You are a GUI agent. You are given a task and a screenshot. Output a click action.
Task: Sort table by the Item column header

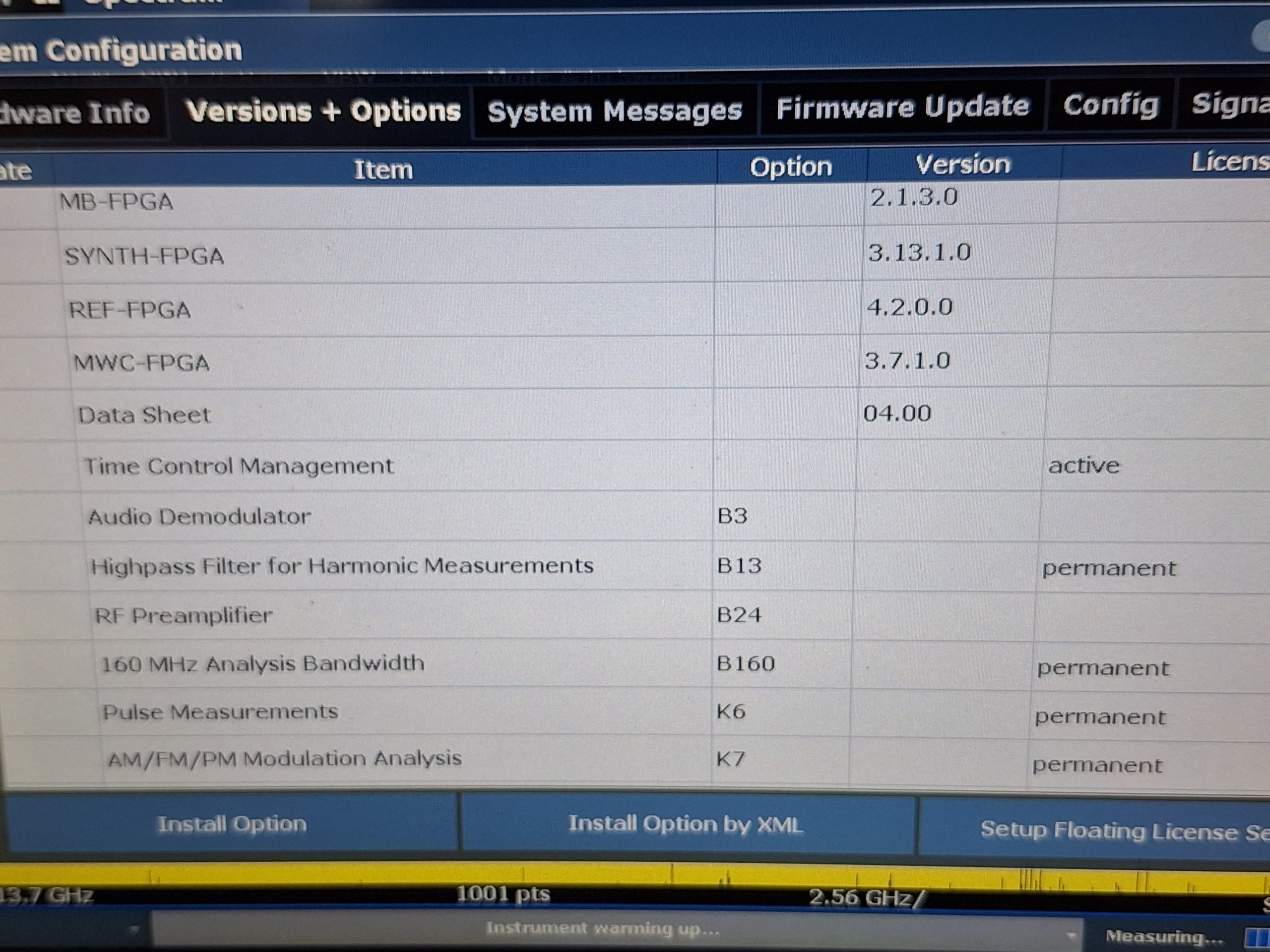click(x=383, y=170)
